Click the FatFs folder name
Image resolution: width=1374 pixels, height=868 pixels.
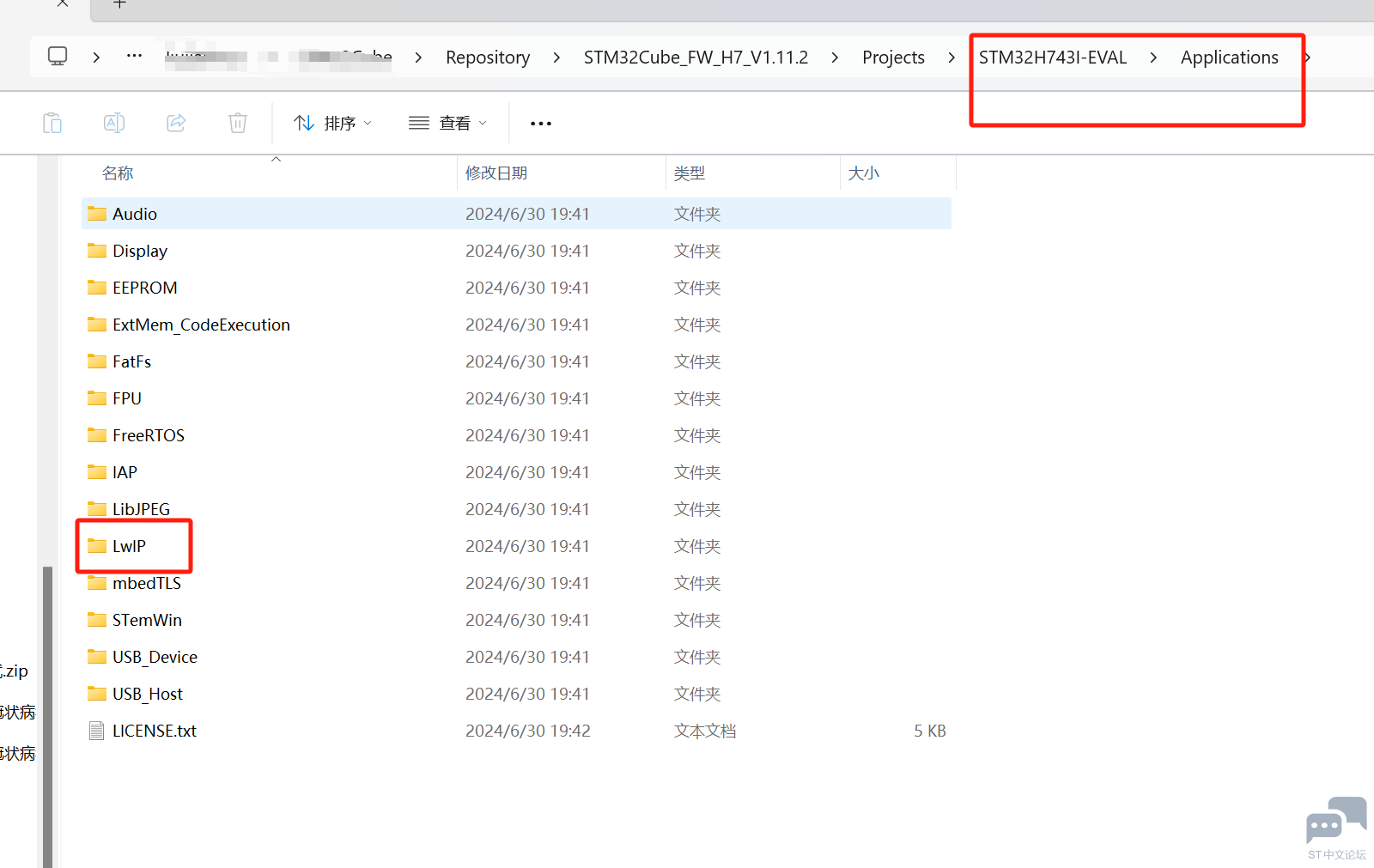(x=131, y=361)
